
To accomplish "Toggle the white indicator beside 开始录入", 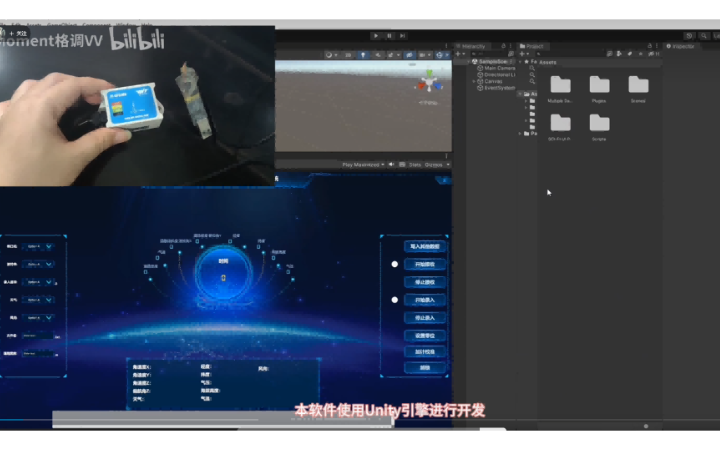I will pyautogui.click(x=394, y=300).
